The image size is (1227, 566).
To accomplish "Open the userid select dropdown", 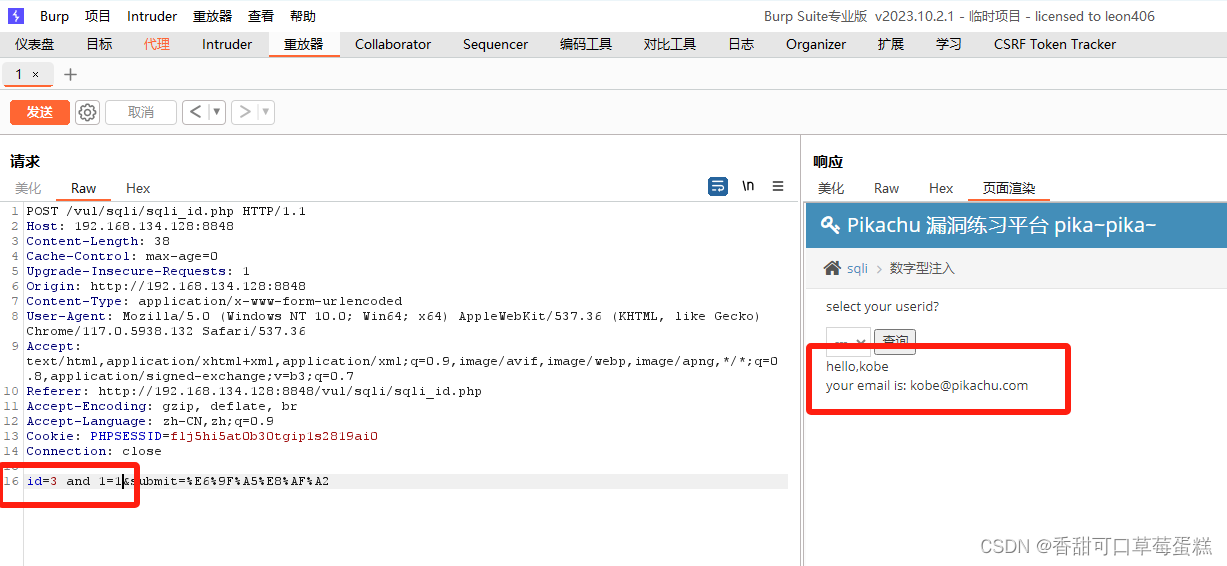I will click(x=848, y=341).
